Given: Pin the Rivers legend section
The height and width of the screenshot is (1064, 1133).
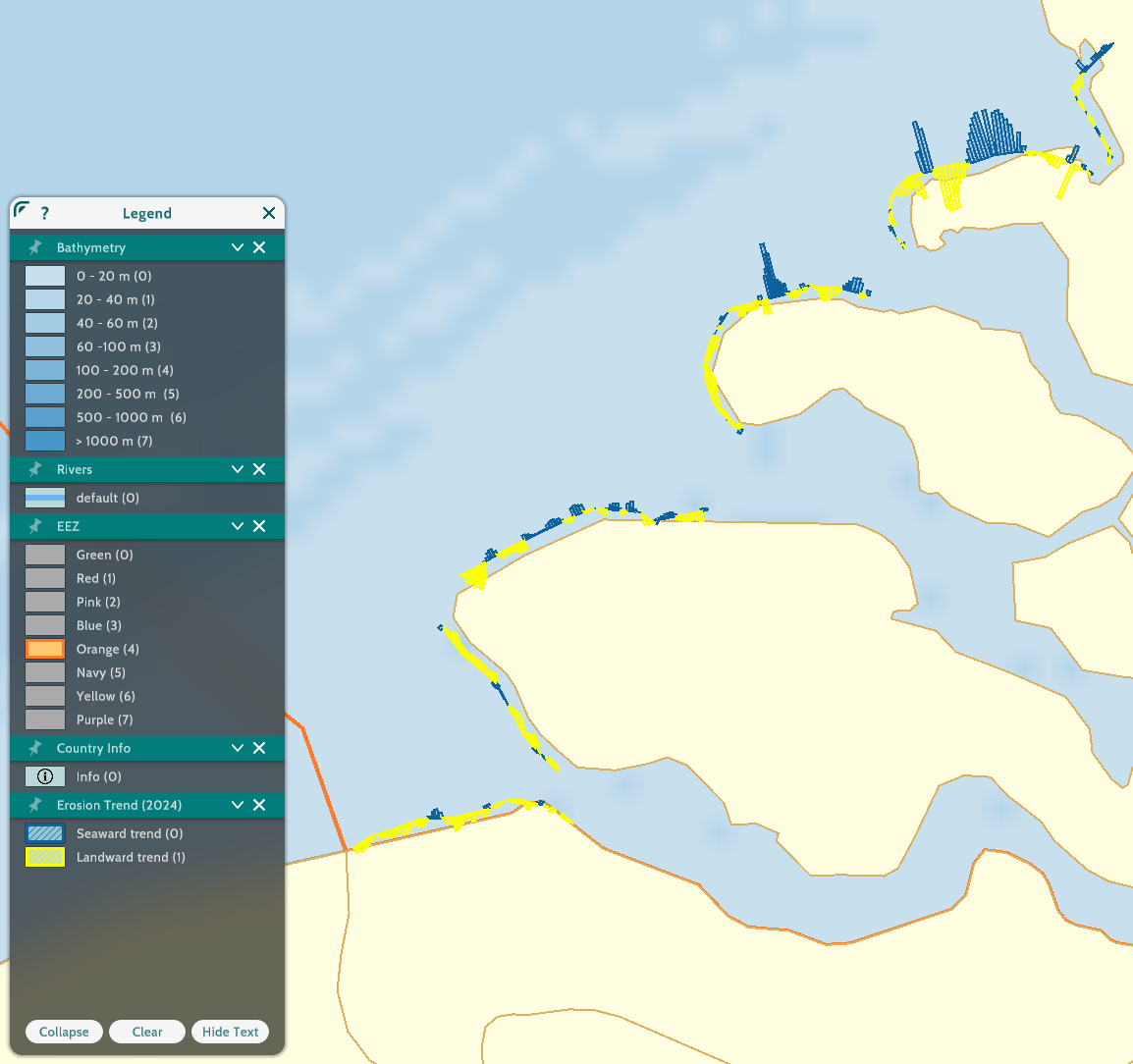Looking at the screenshot, I should [x=35, y=469].
